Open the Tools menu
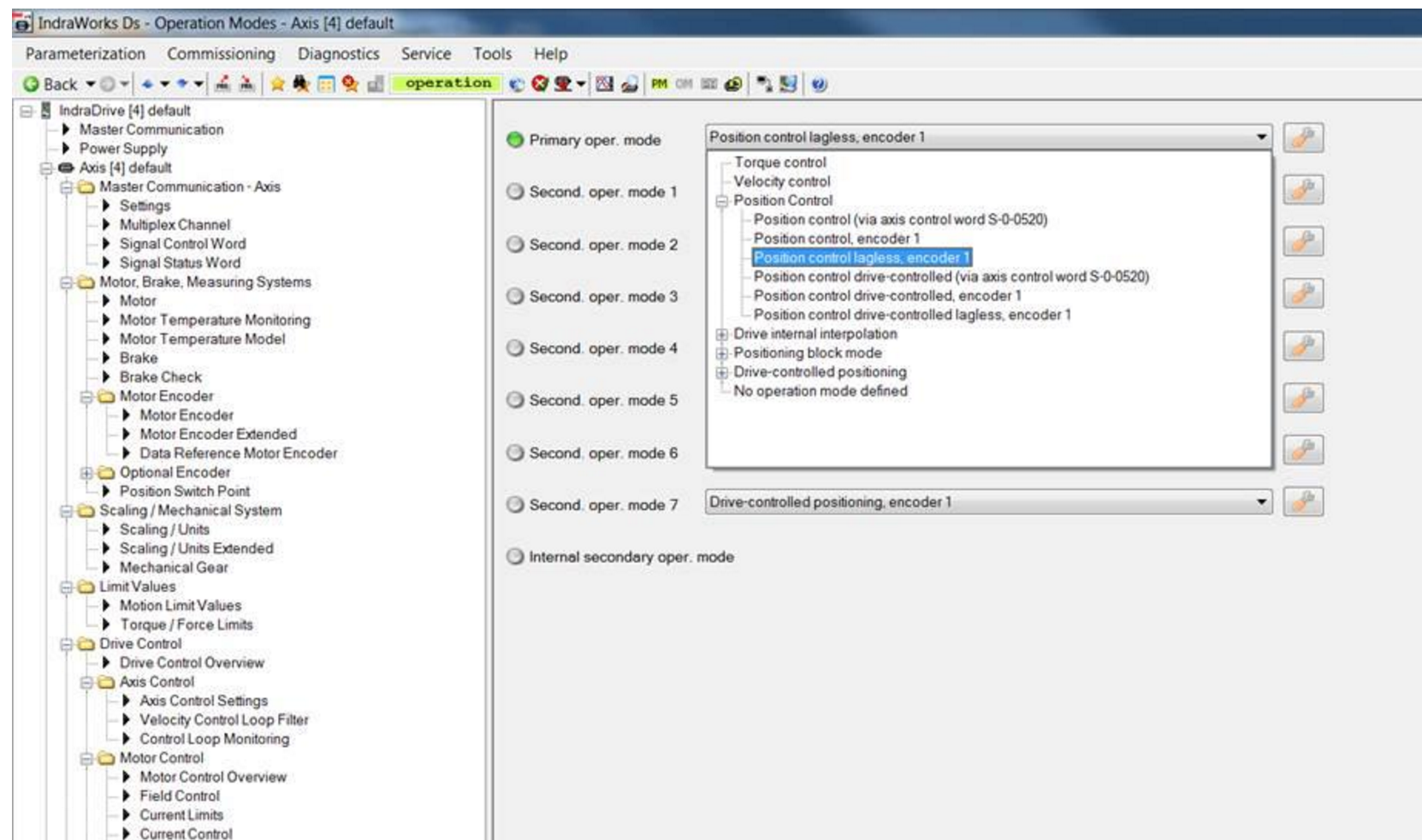The width and height of the screenshot is (1422, 840). (x=492, y=53)
